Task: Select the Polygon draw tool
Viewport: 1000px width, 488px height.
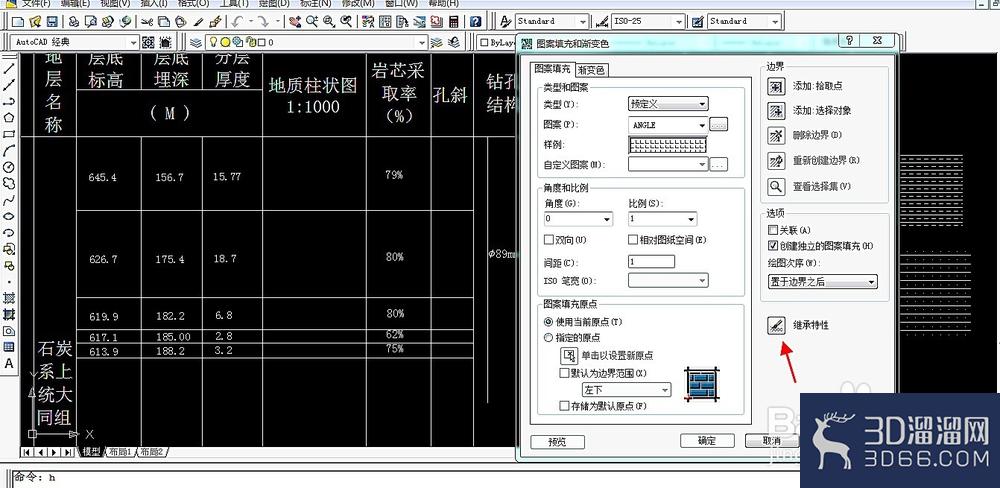Action: coord(9,117)
